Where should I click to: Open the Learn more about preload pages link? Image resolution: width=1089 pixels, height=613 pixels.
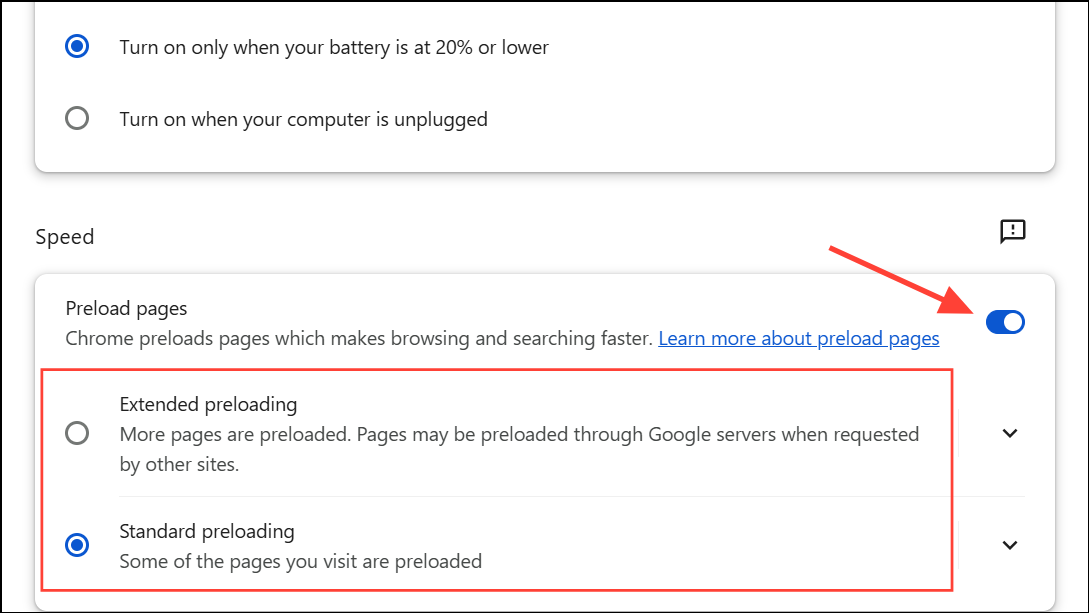tap(798, 339)
